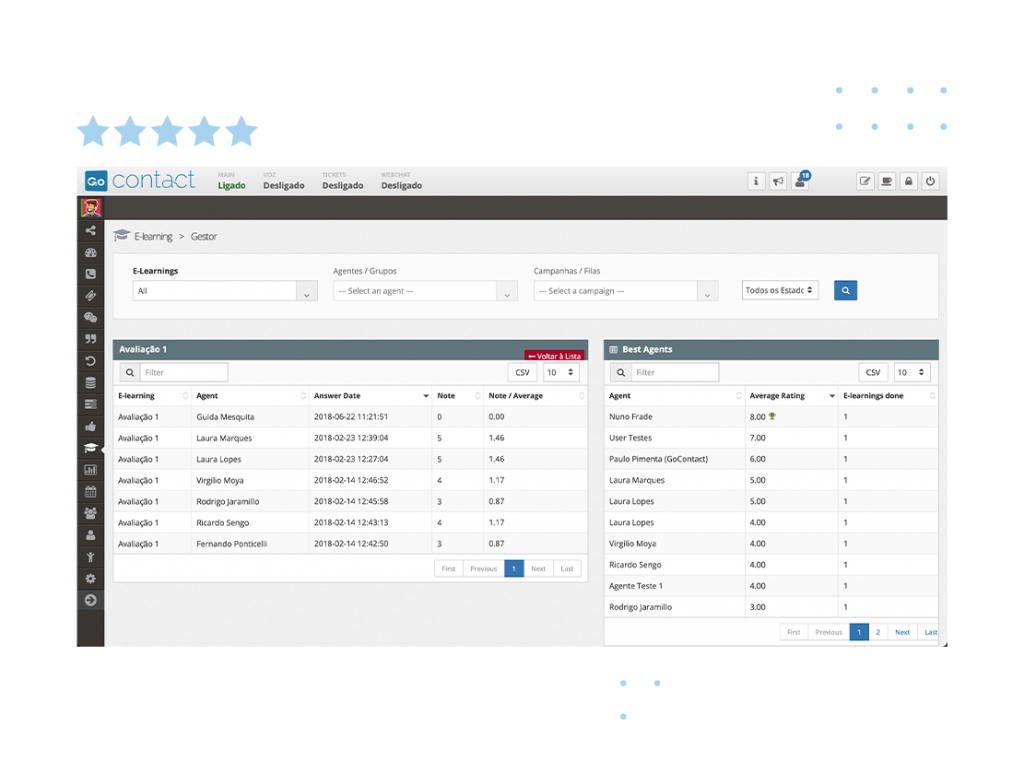This screenshot has height=761, width=1024.
Task: Click the arrow circle to expand sidebar
Action: coord(91,600)
